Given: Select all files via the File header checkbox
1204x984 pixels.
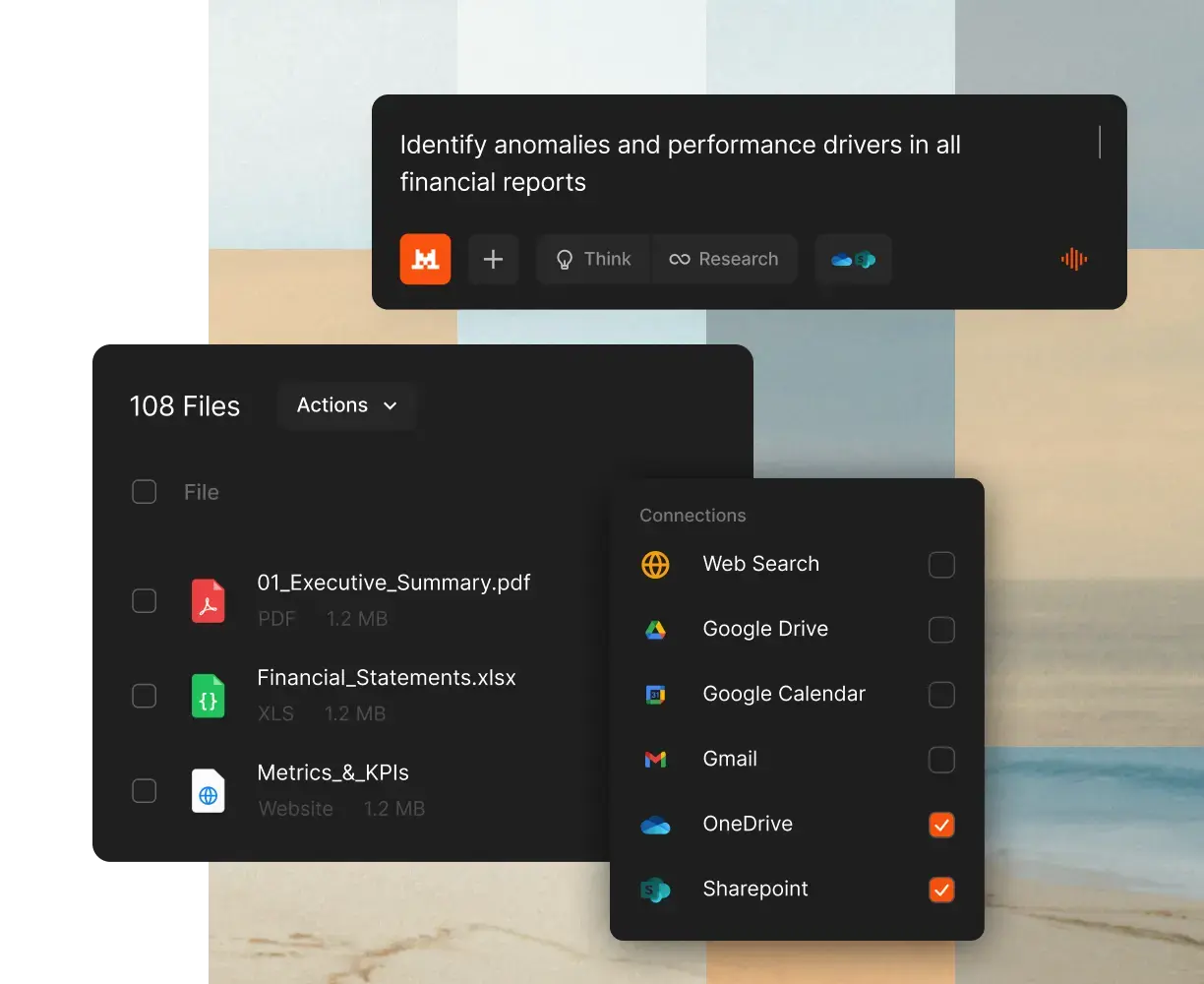Looking at the screenshot, I should [x=144, y=491].
